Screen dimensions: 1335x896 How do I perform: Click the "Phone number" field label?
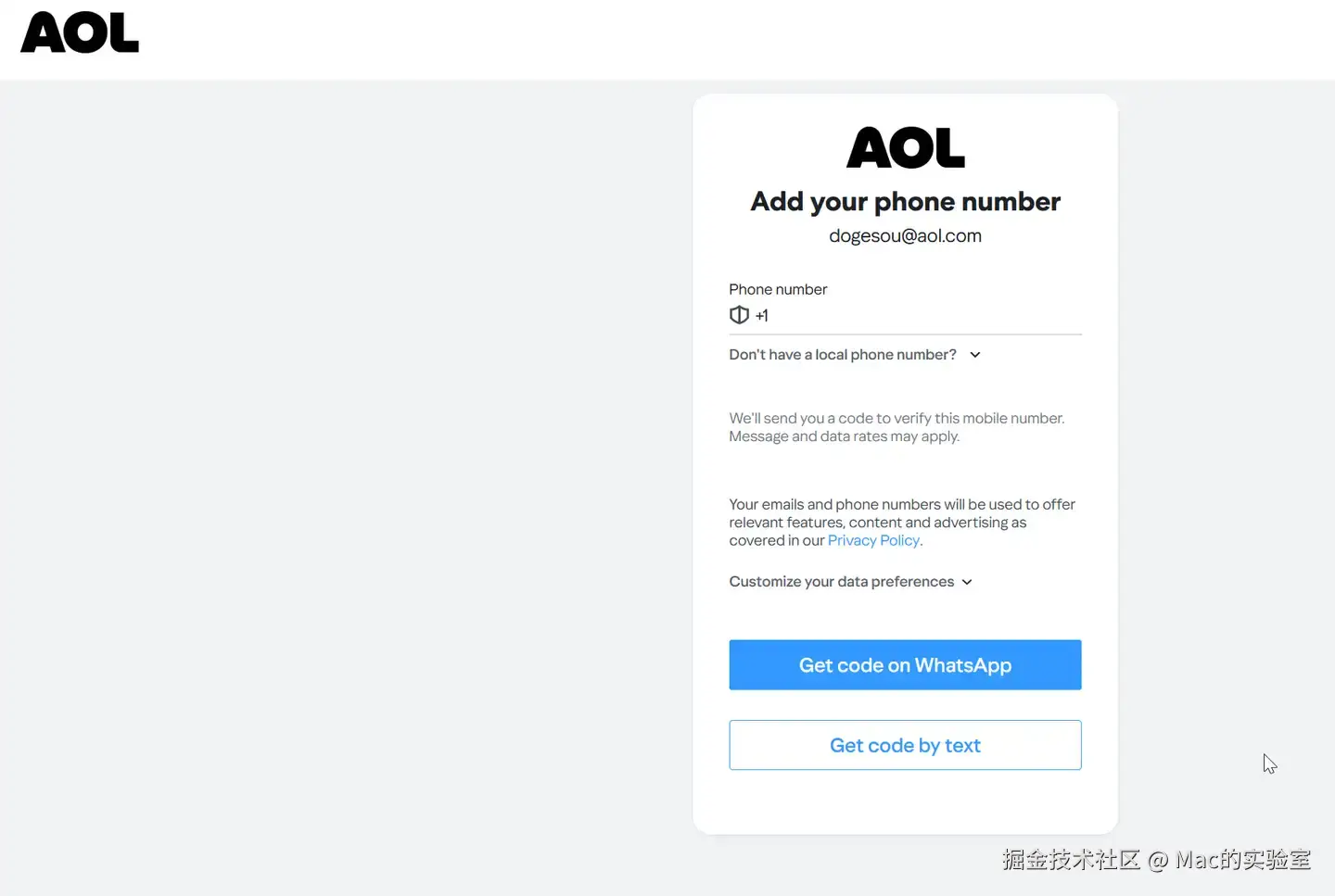coord(778,289)
